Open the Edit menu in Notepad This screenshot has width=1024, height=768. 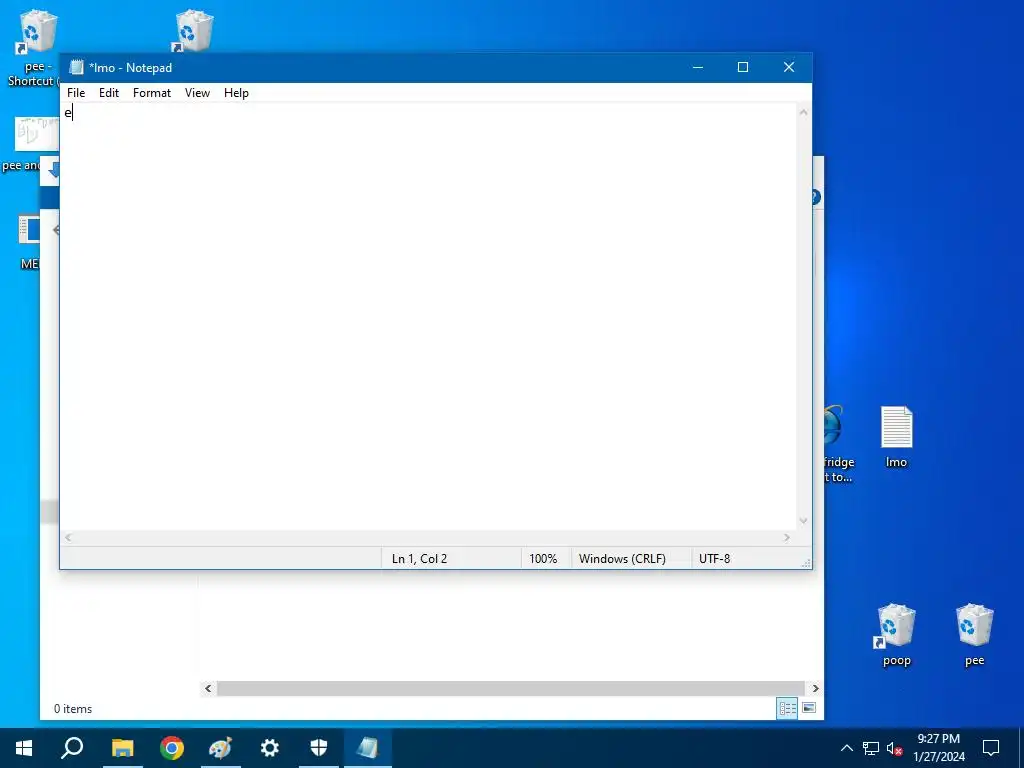[108, 93]
